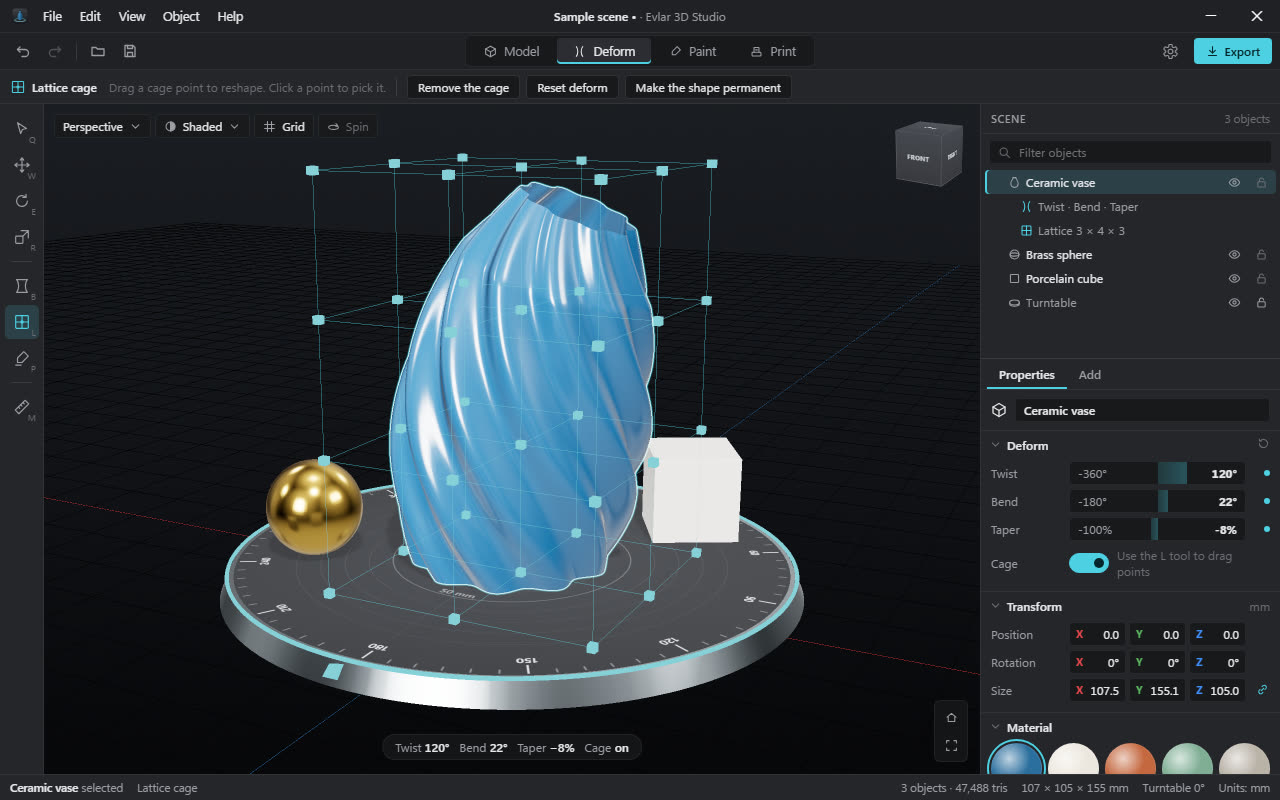Lock the Brass sphere object

pyautogui.click(x=1261, y=255)
